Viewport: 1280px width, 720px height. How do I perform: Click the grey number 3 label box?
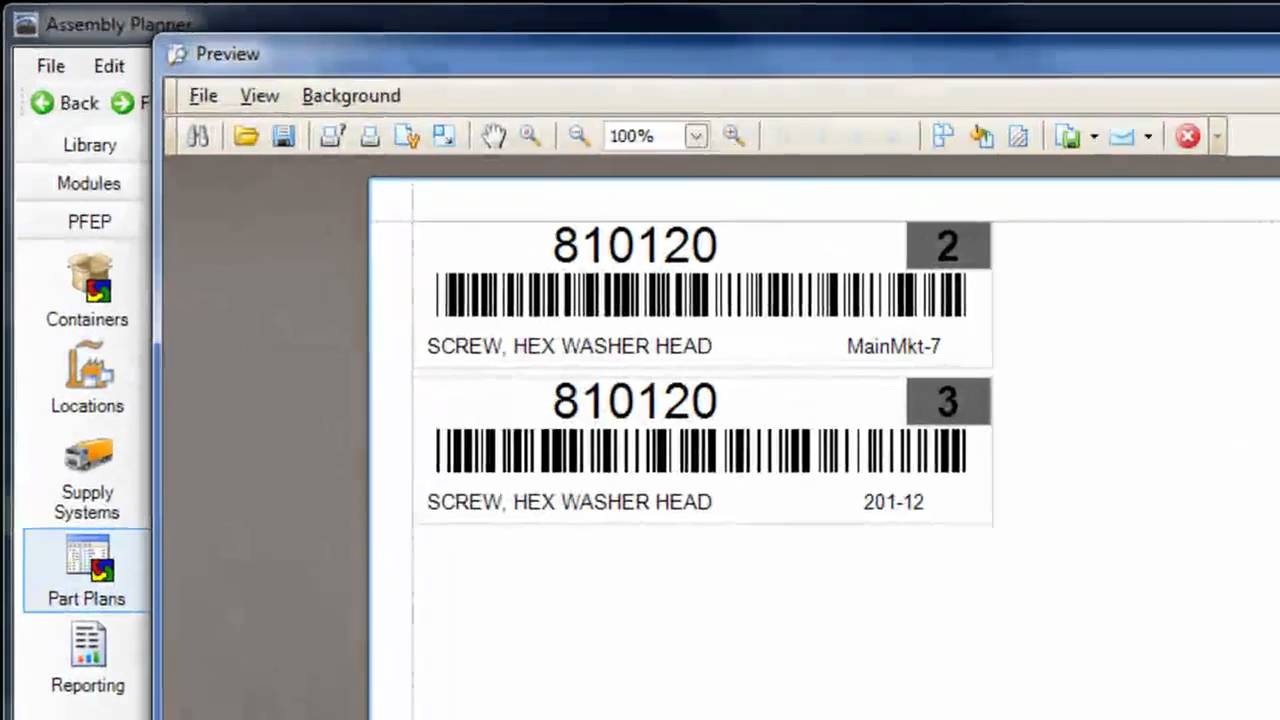coord(948,402)
